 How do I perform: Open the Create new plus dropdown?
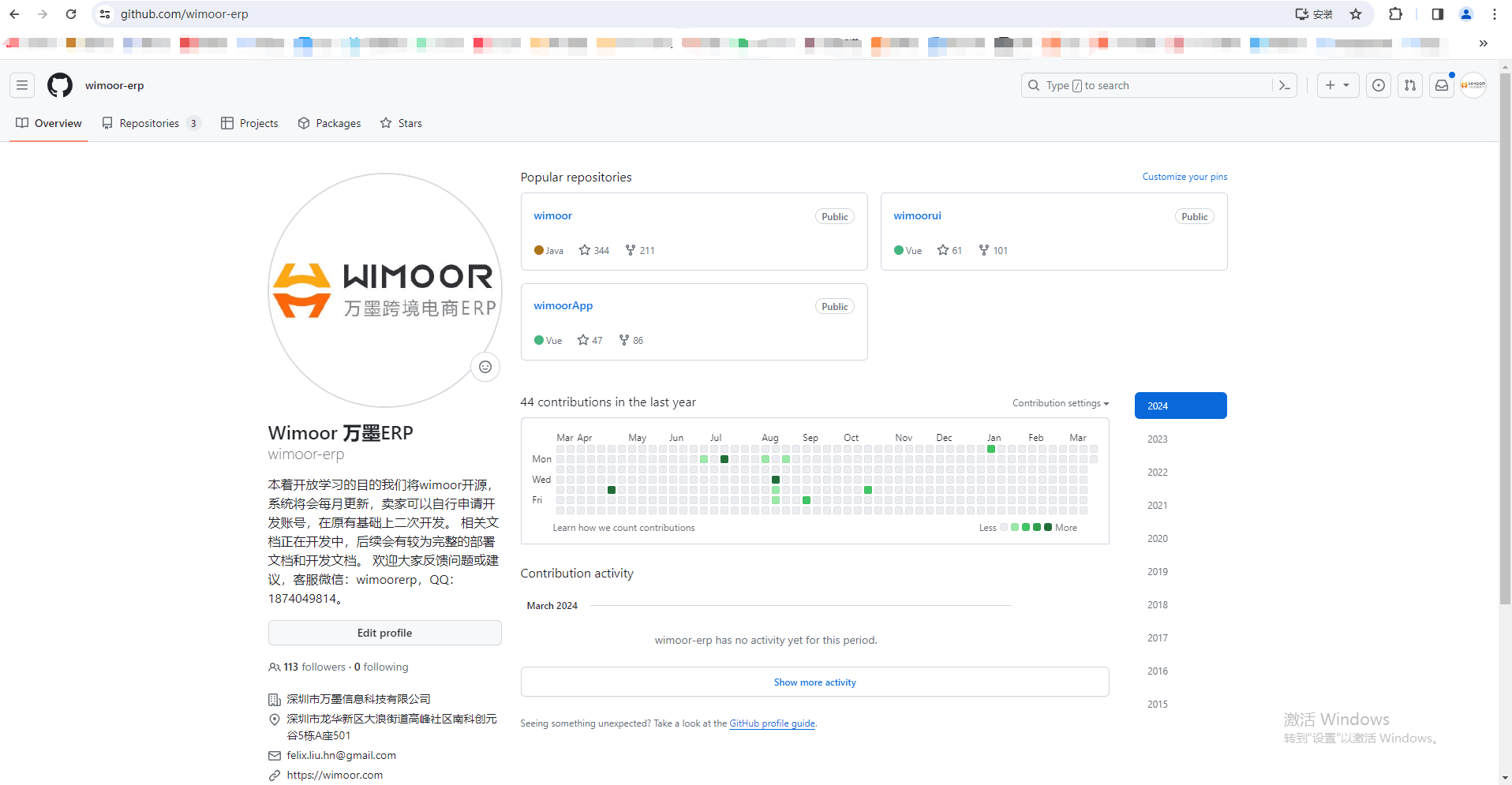1338,85
